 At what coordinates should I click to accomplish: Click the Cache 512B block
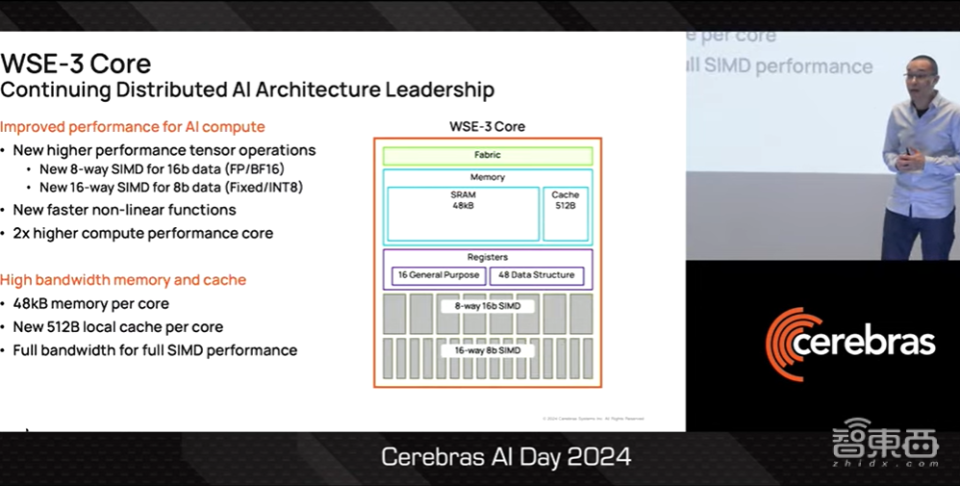(565, 214)
